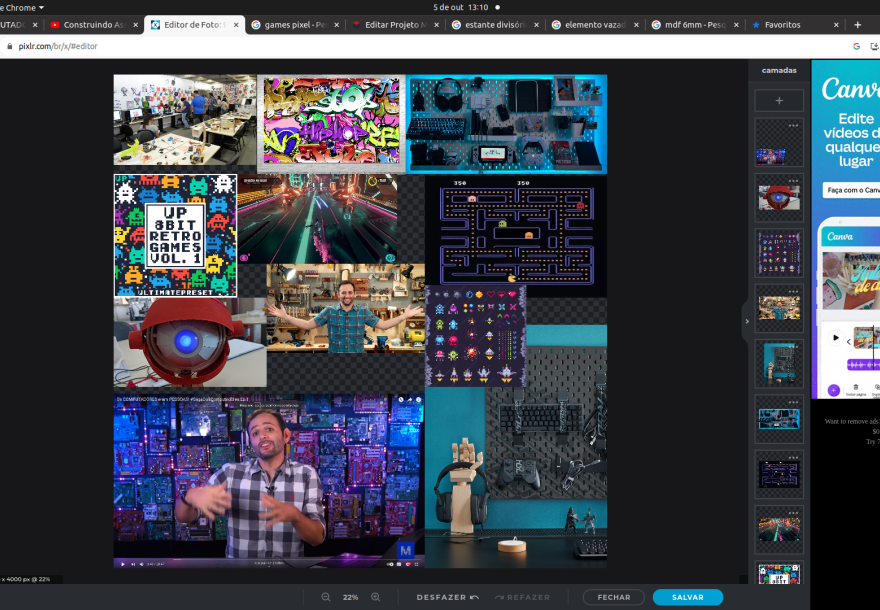880x610 pixels.
Task: Select the red robot eye layer thumbnail
Action: (x=779, y=198)
